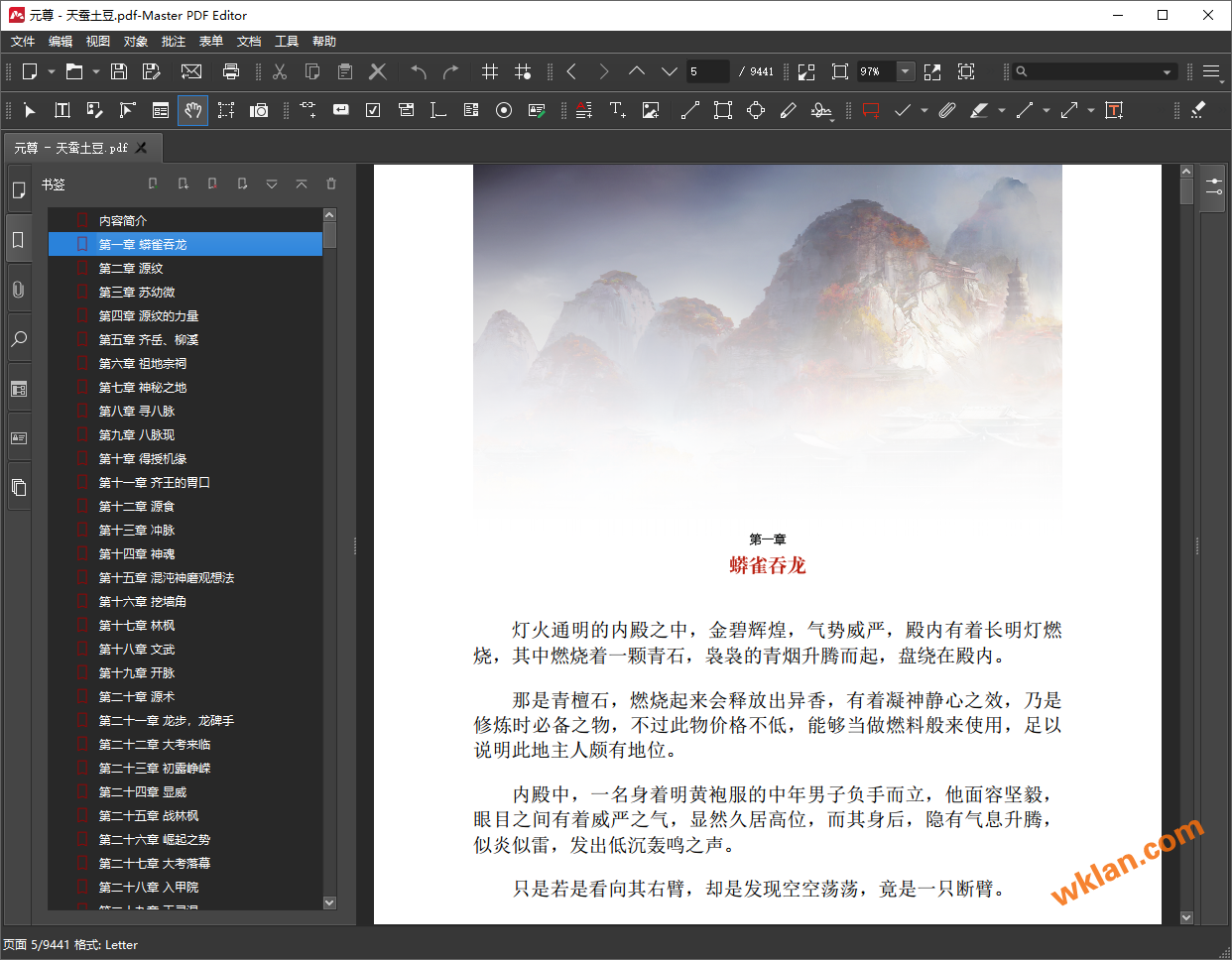Viewport: 1232px width, 960px height.
Task: Select the Hand tool in toolbar
Action: [x=193, y=110]
